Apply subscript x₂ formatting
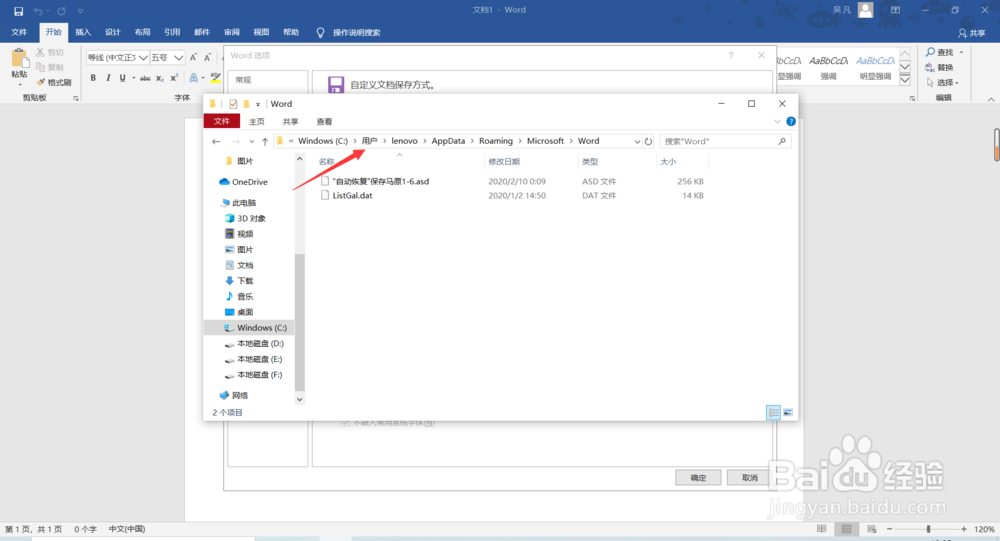 point(159,78)
